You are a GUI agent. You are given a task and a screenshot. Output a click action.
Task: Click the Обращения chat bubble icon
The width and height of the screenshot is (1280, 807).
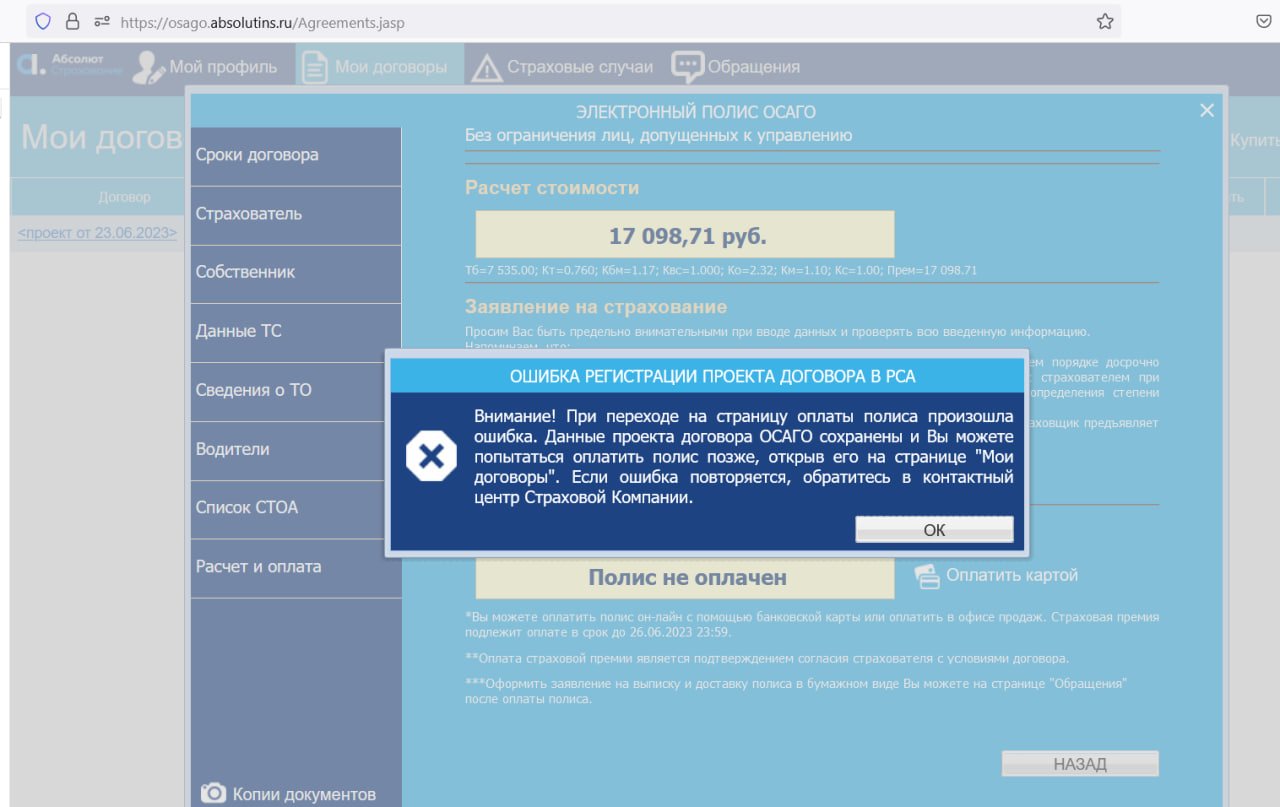click(687, 67)
